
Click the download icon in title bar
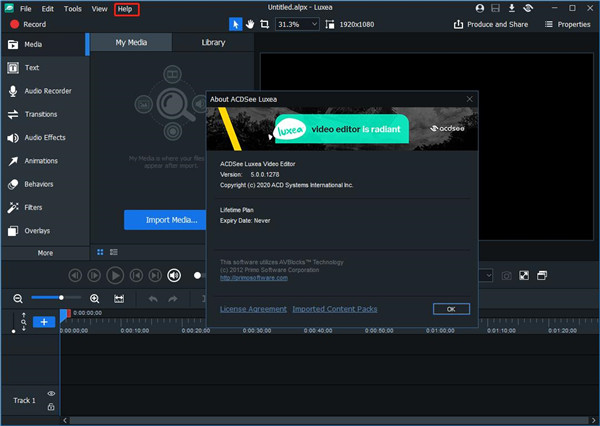(512, 8)
